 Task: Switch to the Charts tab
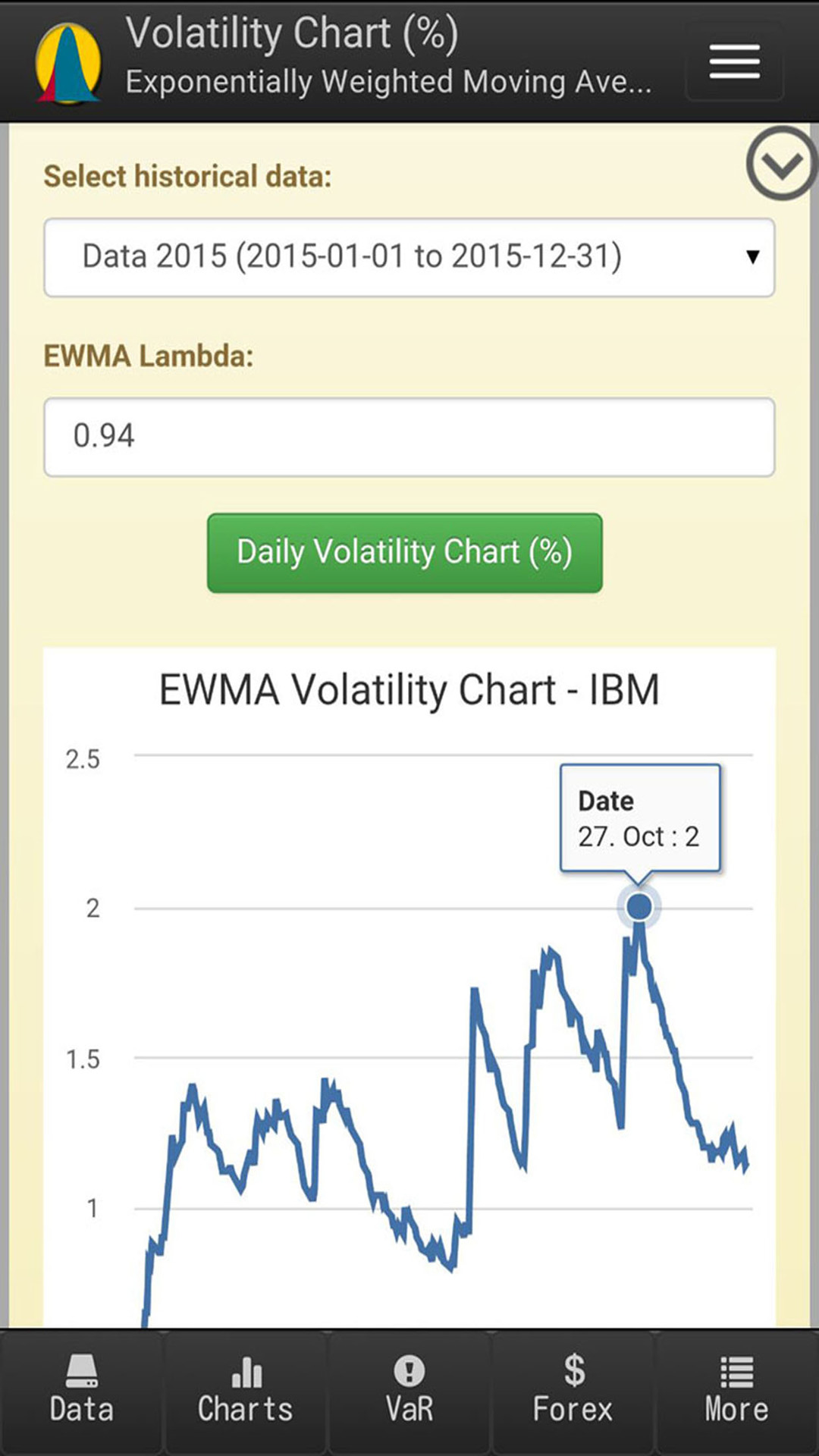coord(246,1392)
